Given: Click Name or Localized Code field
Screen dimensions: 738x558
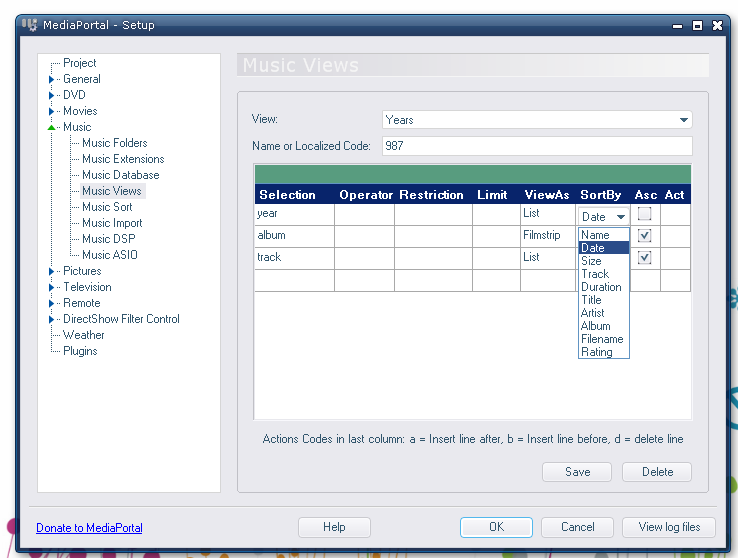Looking at the screenshot, I should tap(537, 146).
